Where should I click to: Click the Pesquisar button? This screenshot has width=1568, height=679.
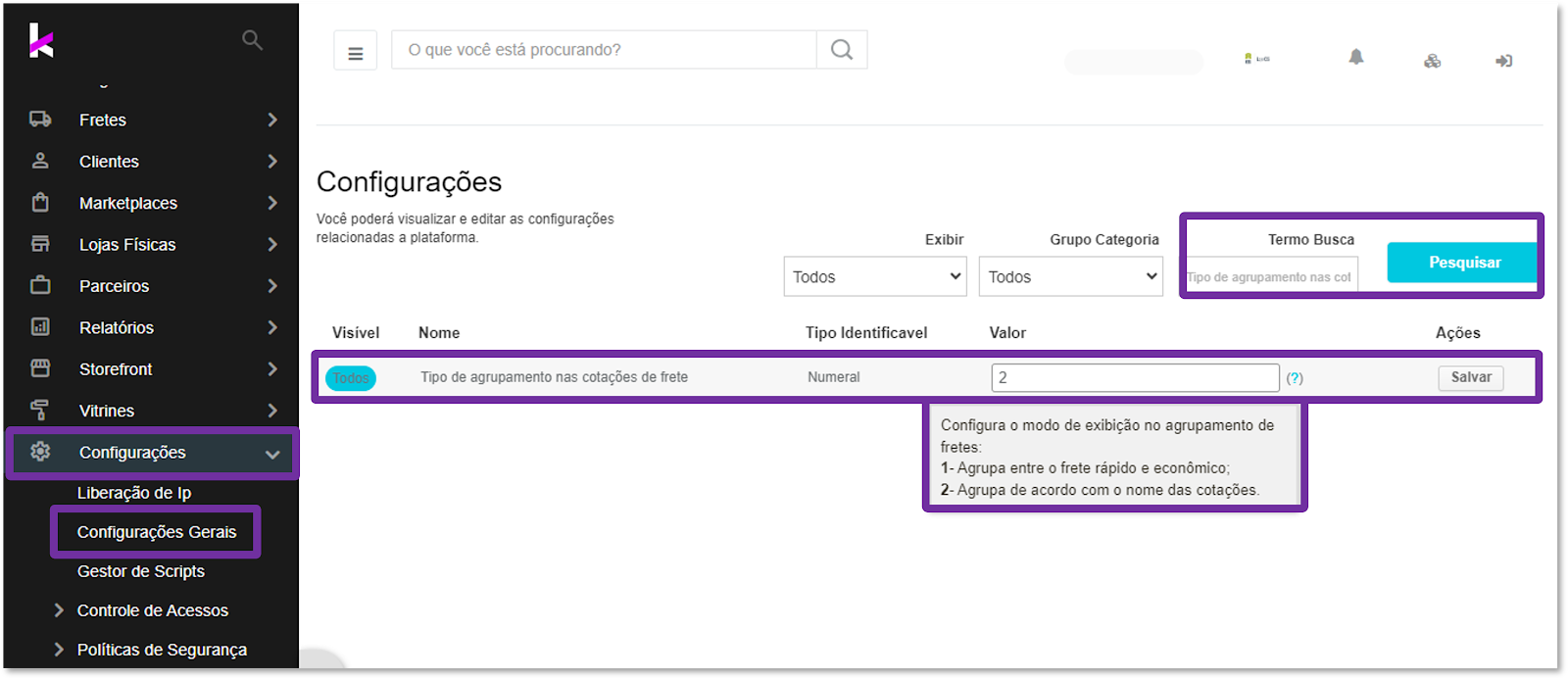(1463, 263)
